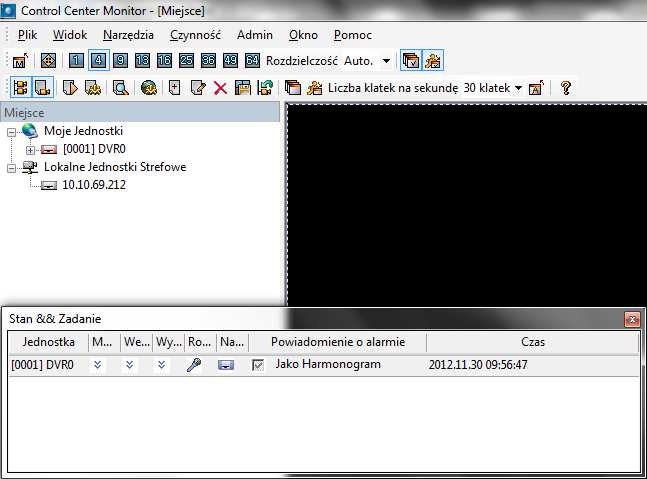
Task: Click the question mark help icon
Action: (566, 88)
